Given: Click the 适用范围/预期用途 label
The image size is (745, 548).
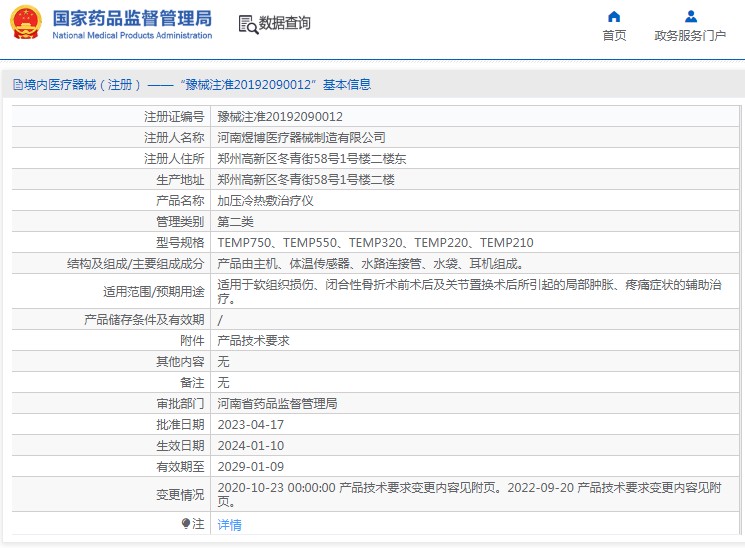Looking at the screenshot, I should [153, 291].
